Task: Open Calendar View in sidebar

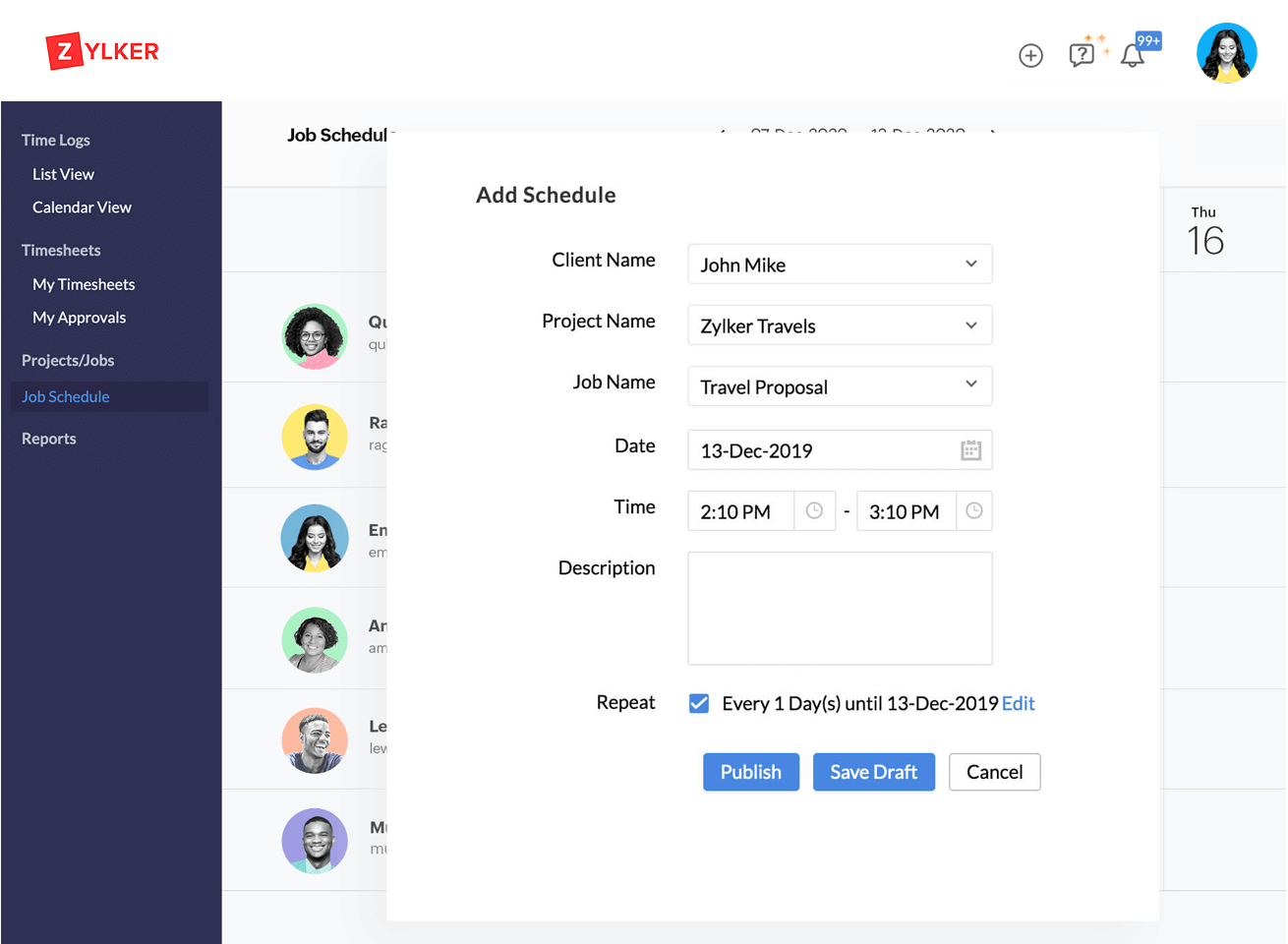Action: (x=82, y=207)
